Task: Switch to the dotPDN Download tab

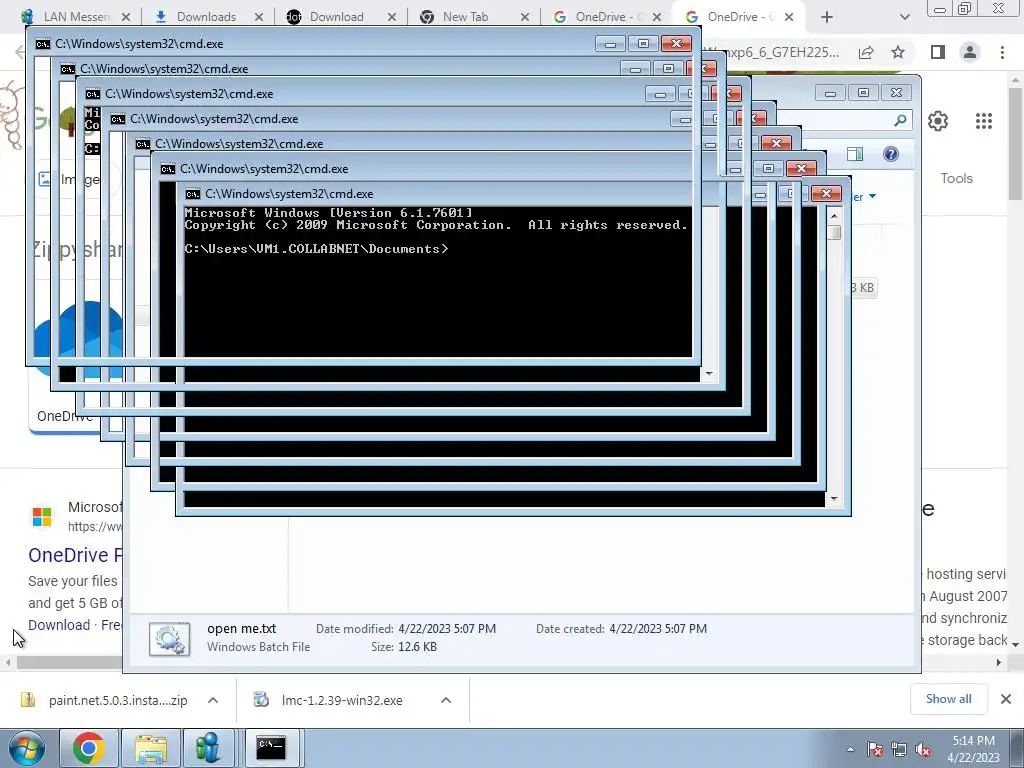Action: tap(336, 17)
